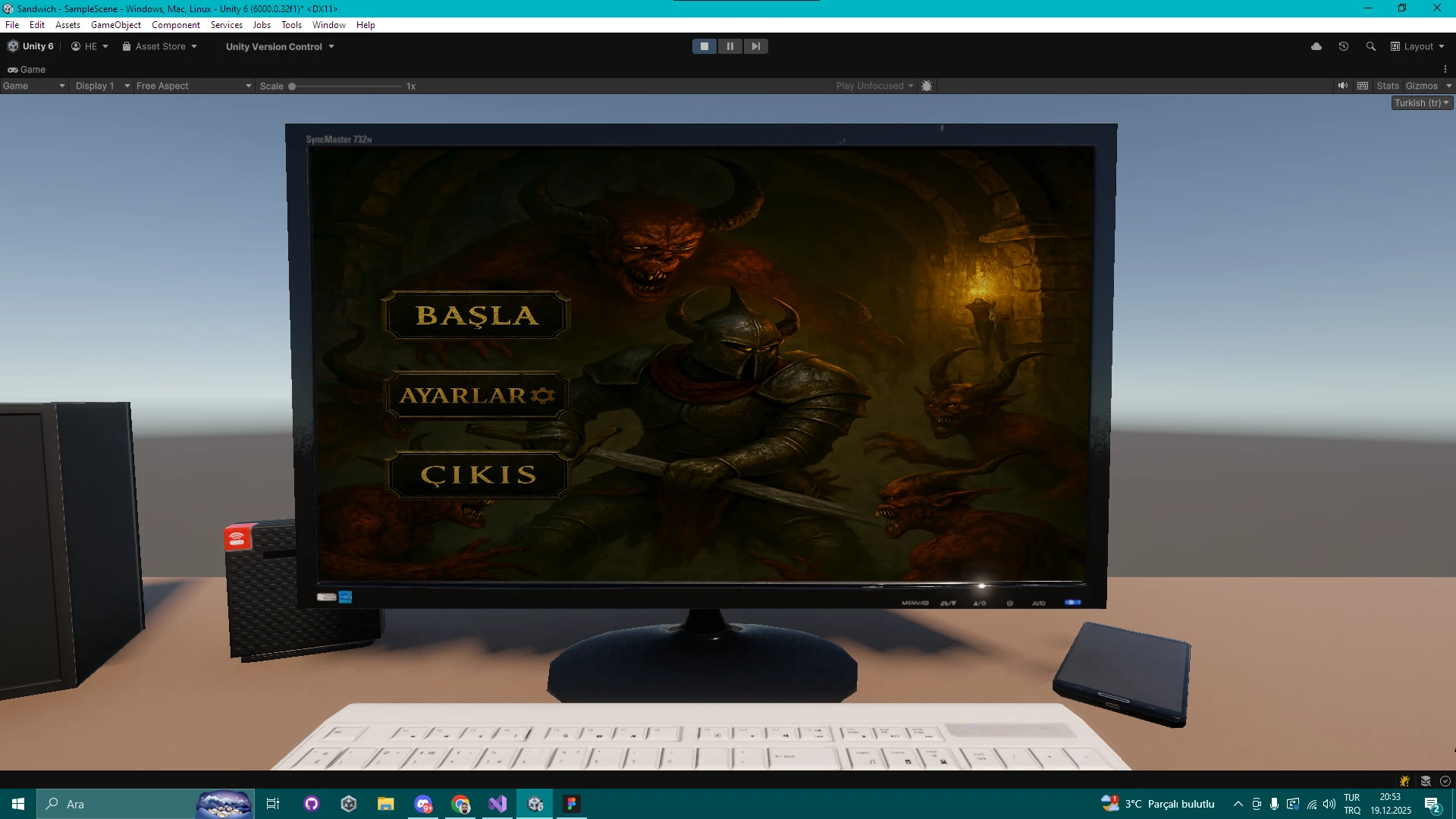Stop play mode with the Play button
The height and width of the screenshot is (819, 1456).
704,46
